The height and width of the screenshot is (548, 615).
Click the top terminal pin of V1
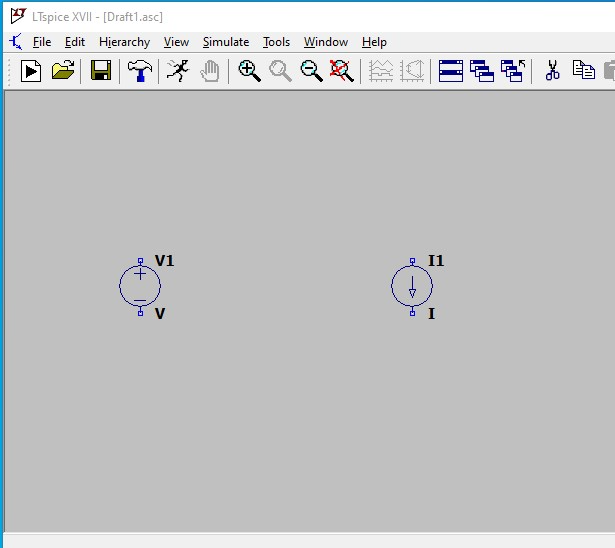pyautogui.click(x=140, y=261)
